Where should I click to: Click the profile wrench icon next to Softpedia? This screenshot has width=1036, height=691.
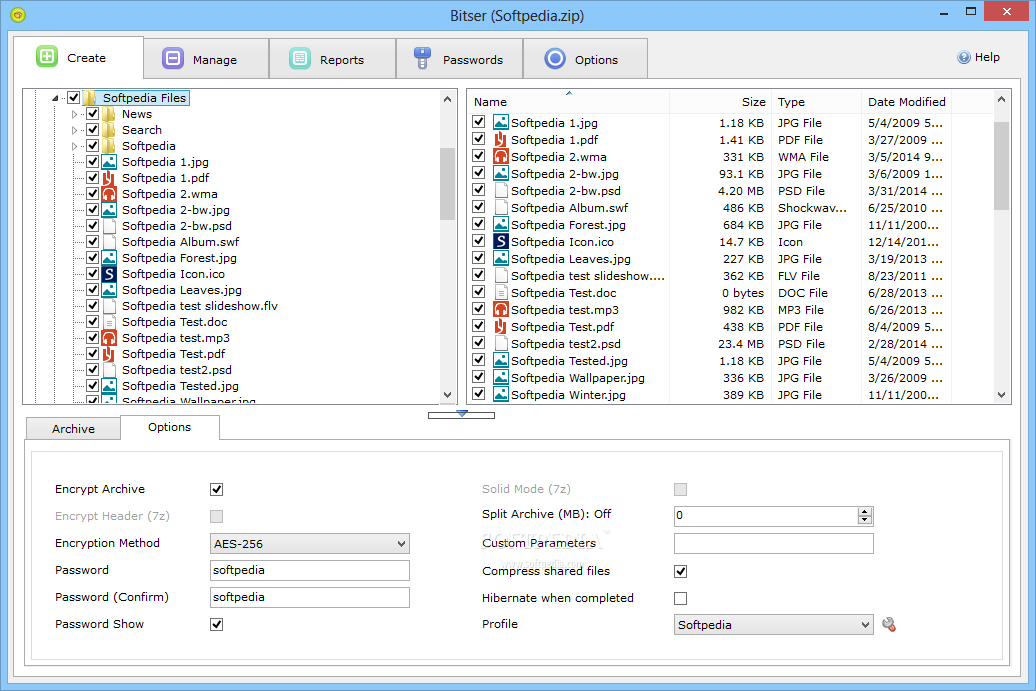pos(889,624)
